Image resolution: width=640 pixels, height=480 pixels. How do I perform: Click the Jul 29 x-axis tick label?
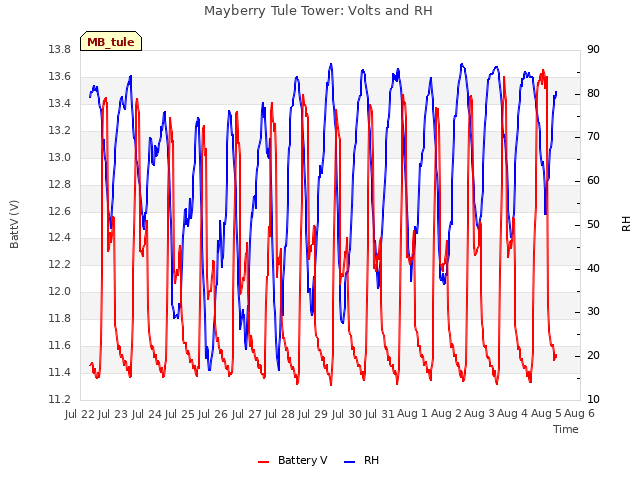click(x=313, y=414)
